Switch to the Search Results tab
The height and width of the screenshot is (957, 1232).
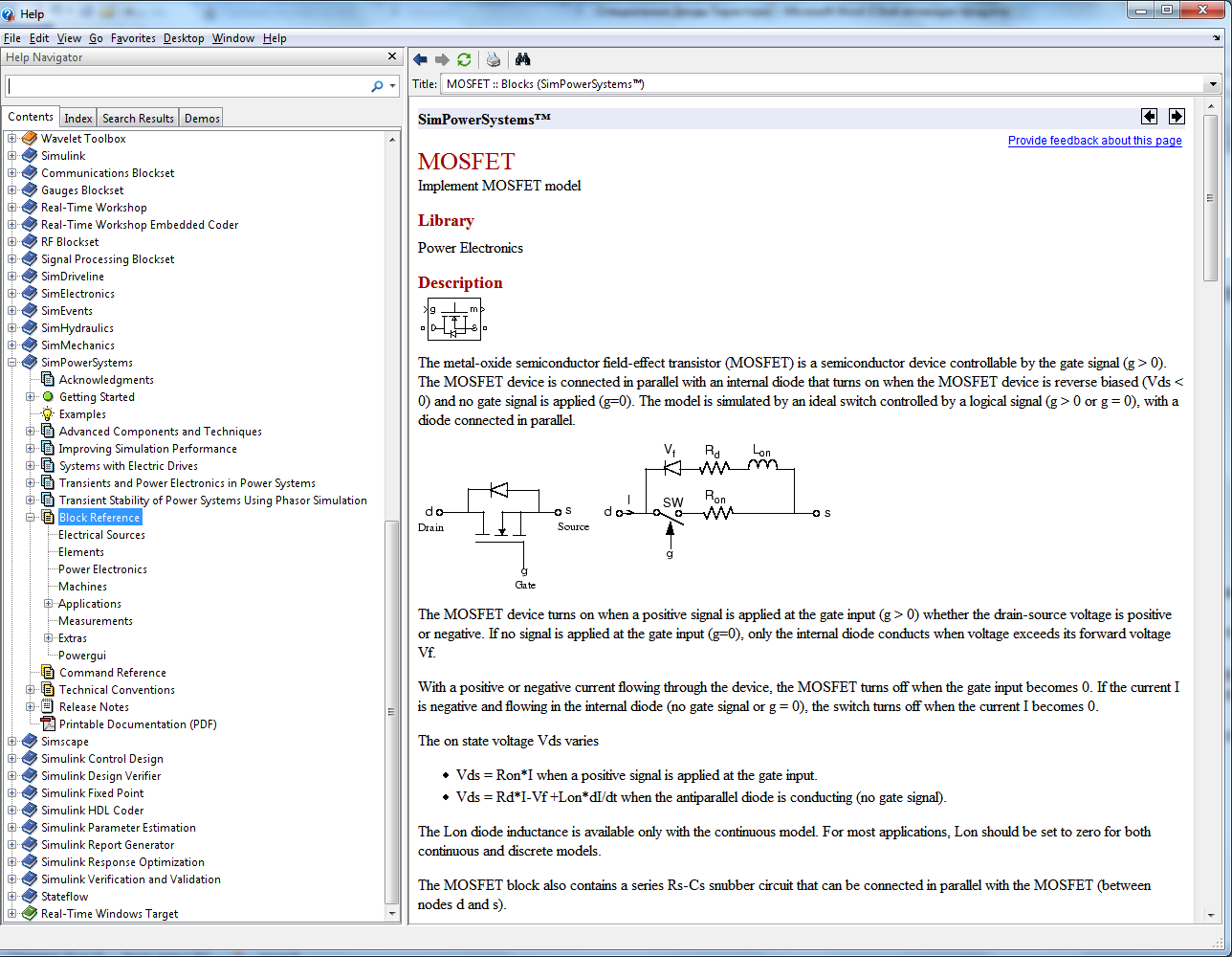(138, 119)
